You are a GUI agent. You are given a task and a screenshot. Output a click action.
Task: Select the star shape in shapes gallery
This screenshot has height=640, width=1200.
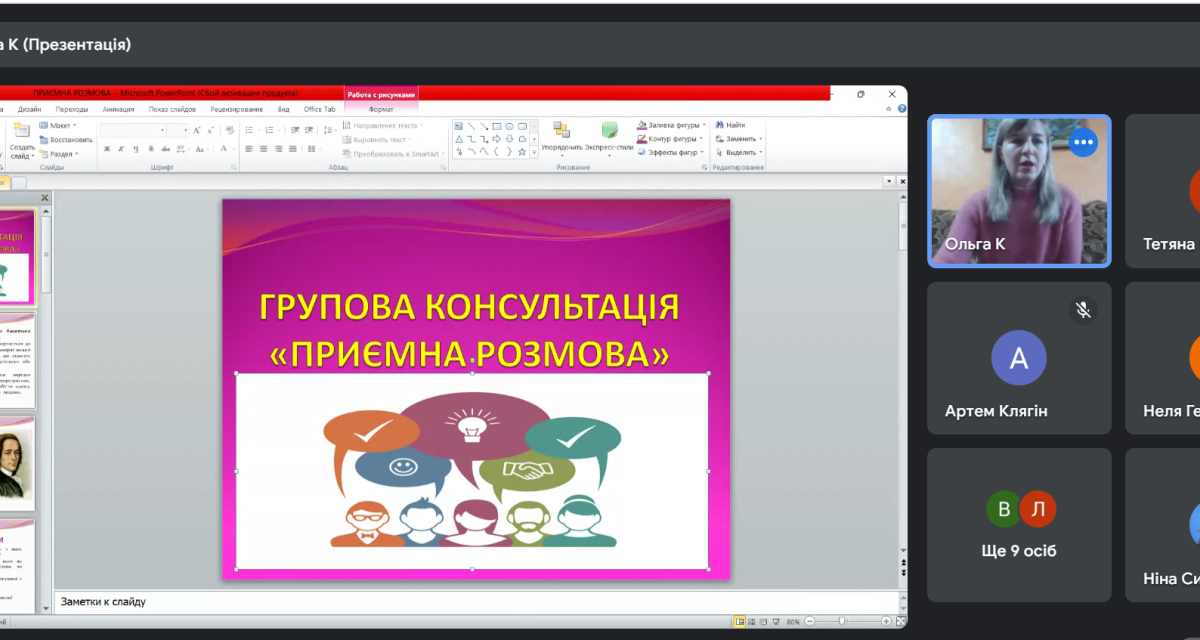point(522,152)
